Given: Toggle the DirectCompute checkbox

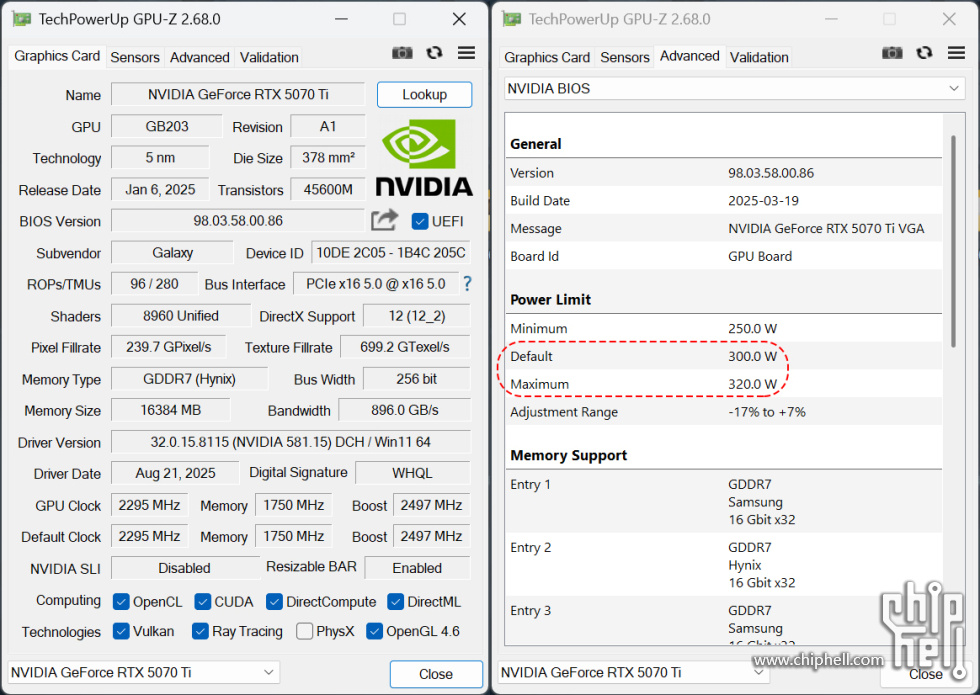Looking at the screenshot, I should (x=274, y=601).
